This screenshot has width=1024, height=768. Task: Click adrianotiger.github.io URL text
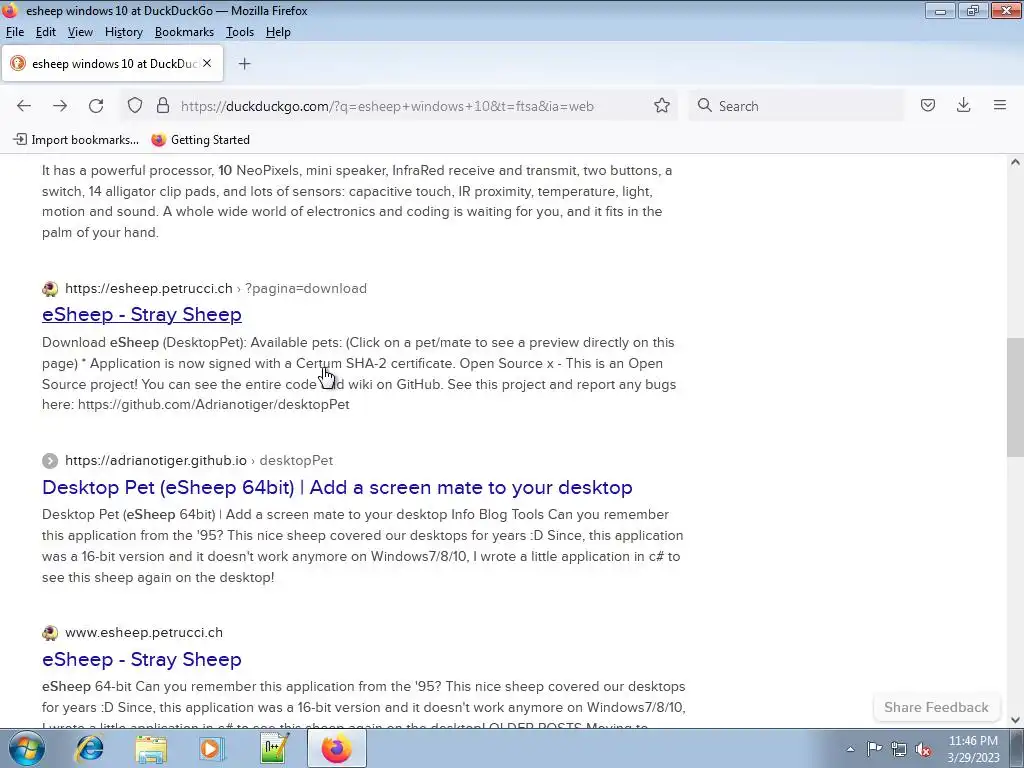click(199, 460)
